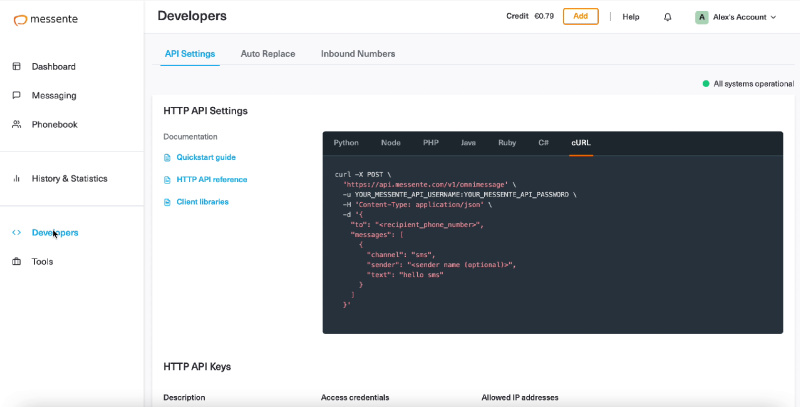Open notifications bell icon
This screenshot has width=800, height=407.
pyautogui.click(x=667, y=17)
